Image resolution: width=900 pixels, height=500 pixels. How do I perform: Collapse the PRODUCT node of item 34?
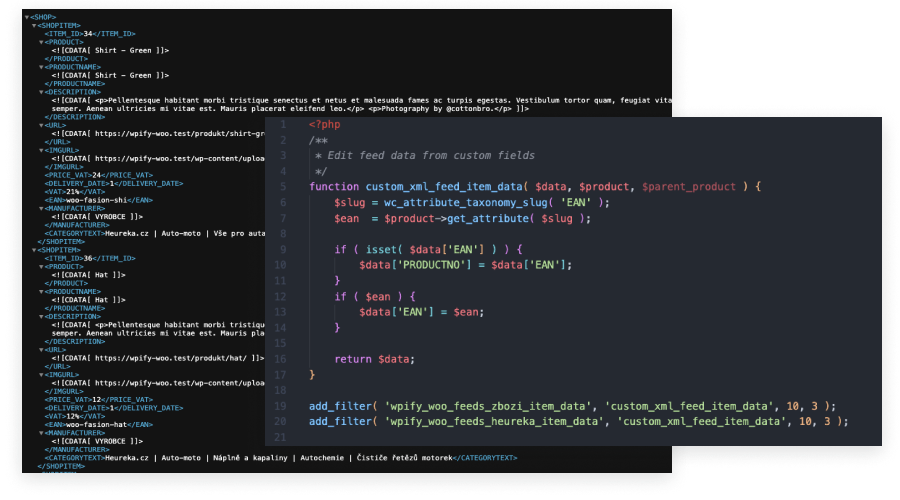click(x=41, y=42)
